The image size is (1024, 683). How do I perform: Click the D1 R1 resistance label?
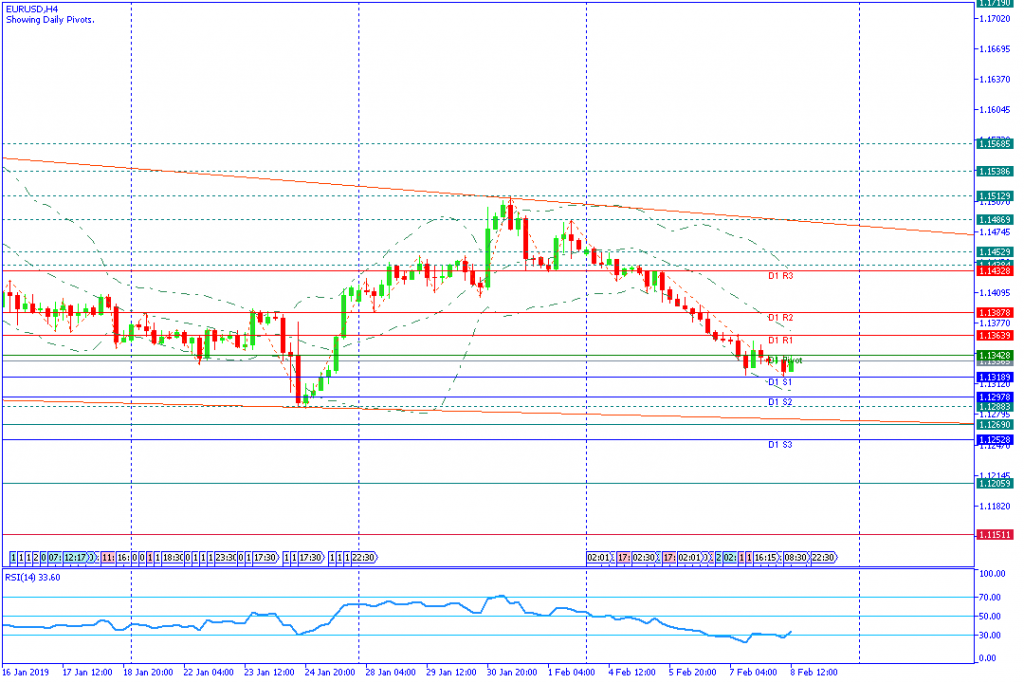click(x=780, y=340)
